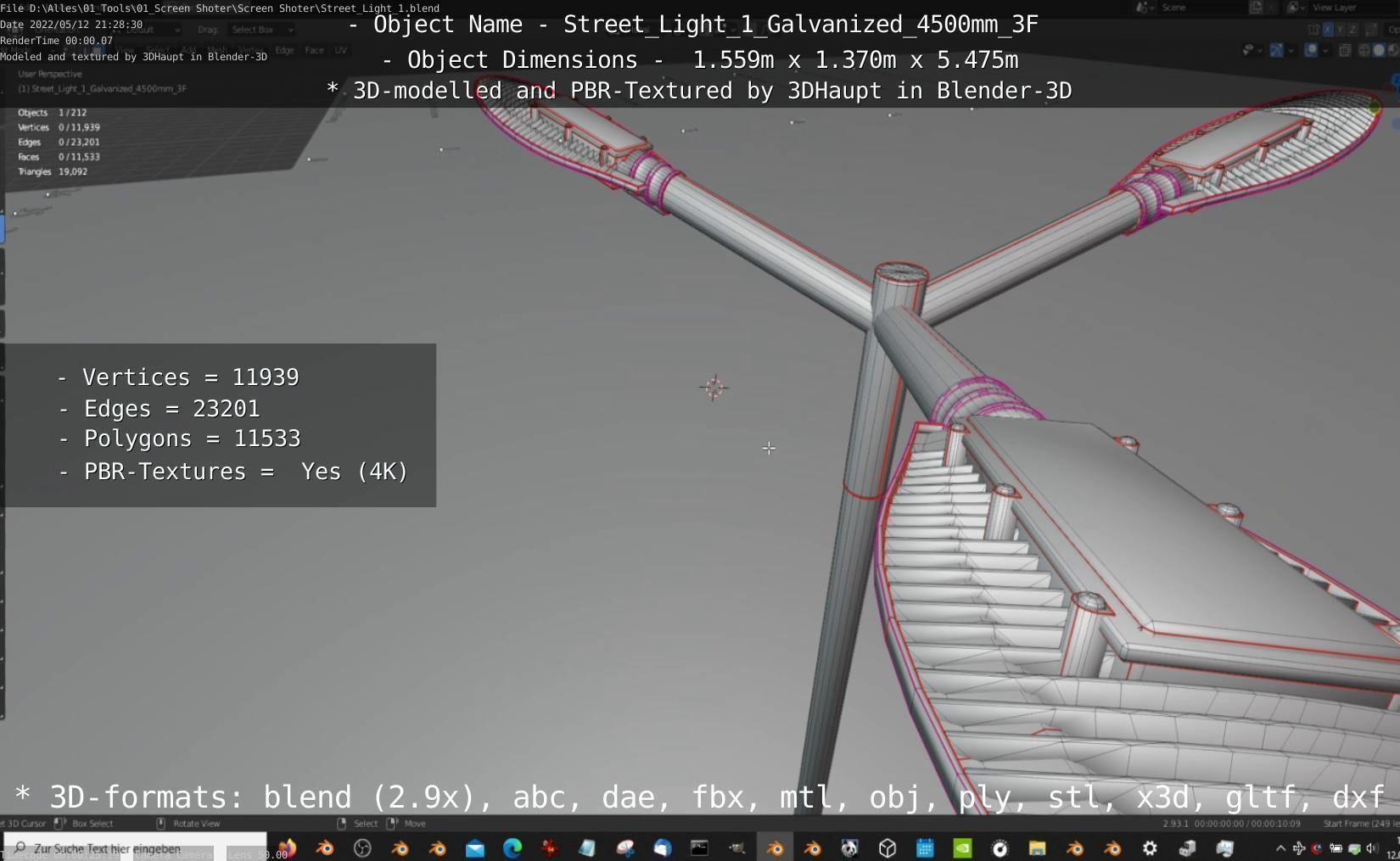Open Mail app from the taskbar
Image resolution: width=1400 pixels, height=861 pixels.
[475, 848]
